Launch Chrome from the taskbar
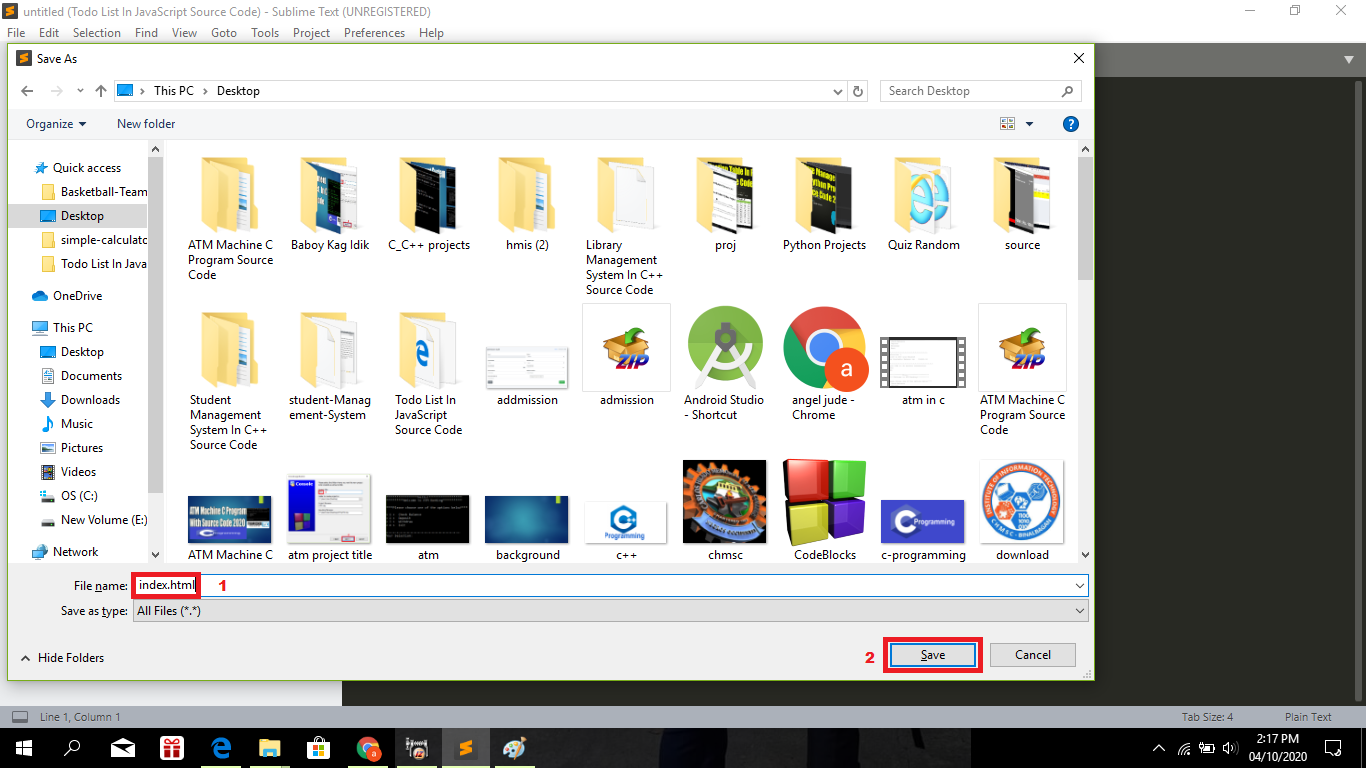Image resolution: width=1366 pixels, height=768 pixels. 368,748
